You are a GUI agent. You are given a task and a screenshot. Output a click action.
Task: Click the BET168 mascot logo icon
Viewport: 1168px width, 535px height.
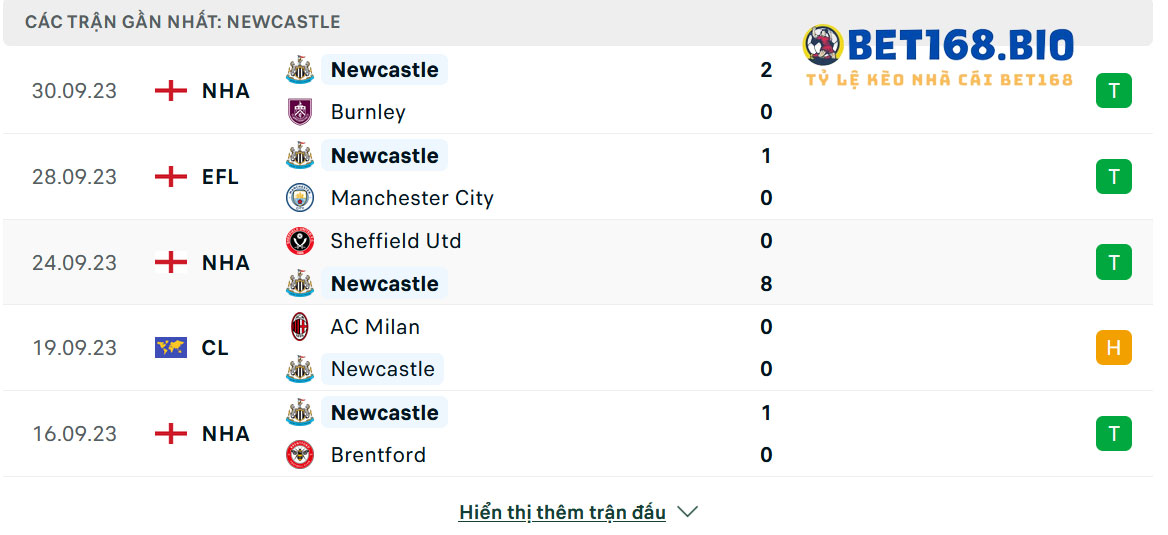point(823,45)
